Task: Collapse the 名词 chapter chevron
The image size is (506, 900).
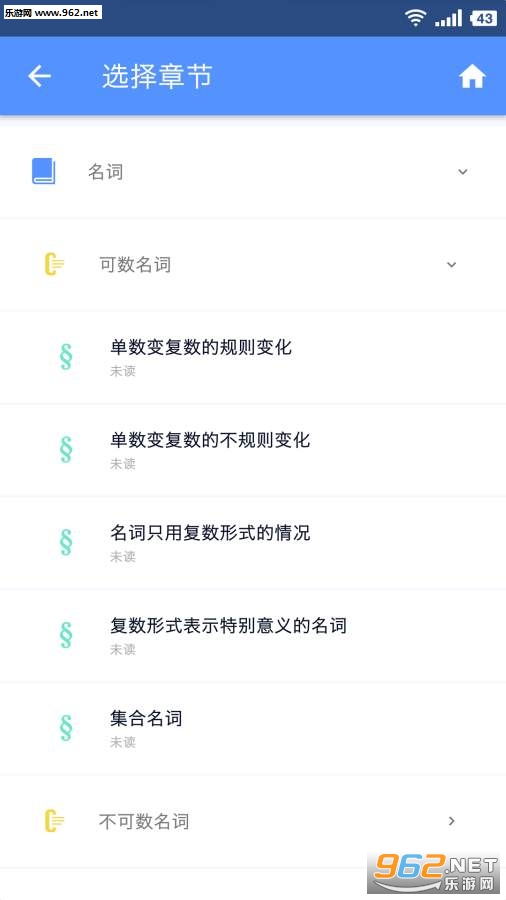Action: 462,172
